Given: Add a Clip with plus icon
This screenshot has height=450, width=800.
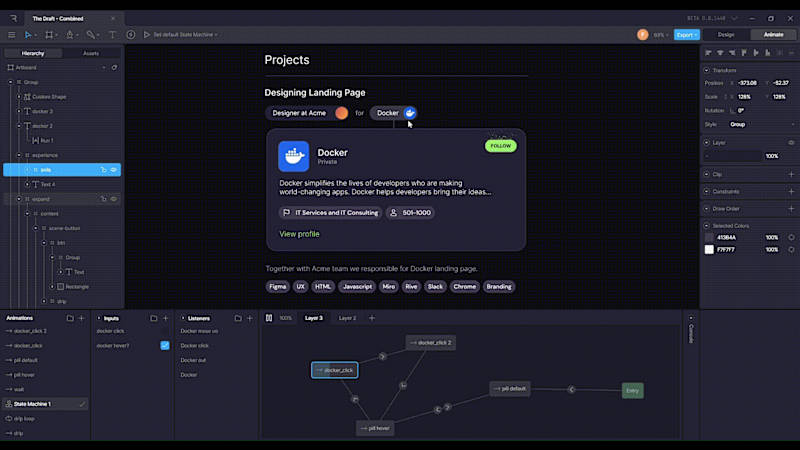Looking at the screenshot, I should click(791, 174).
